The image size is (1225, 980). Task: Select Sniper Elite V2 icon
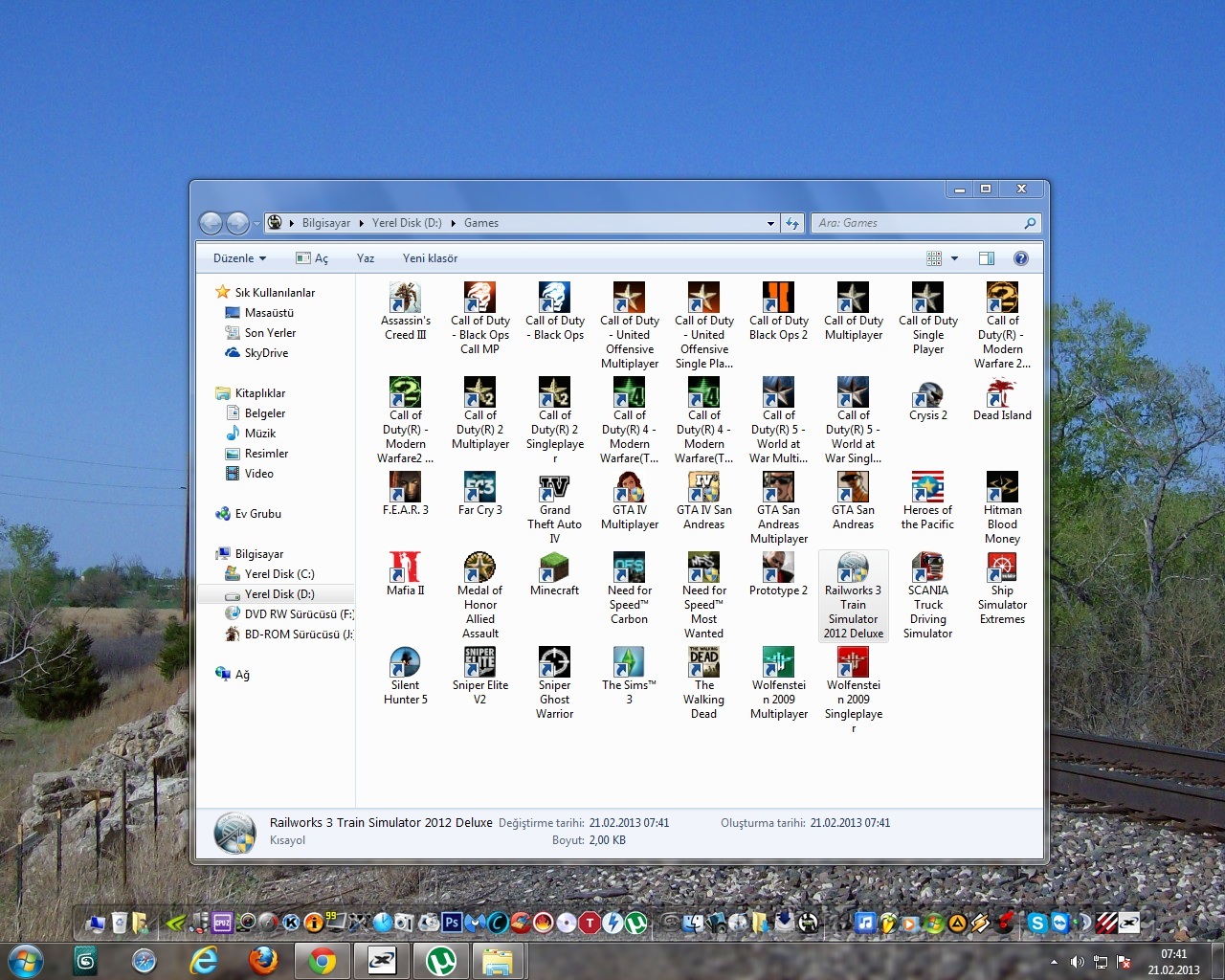[479, 676]
